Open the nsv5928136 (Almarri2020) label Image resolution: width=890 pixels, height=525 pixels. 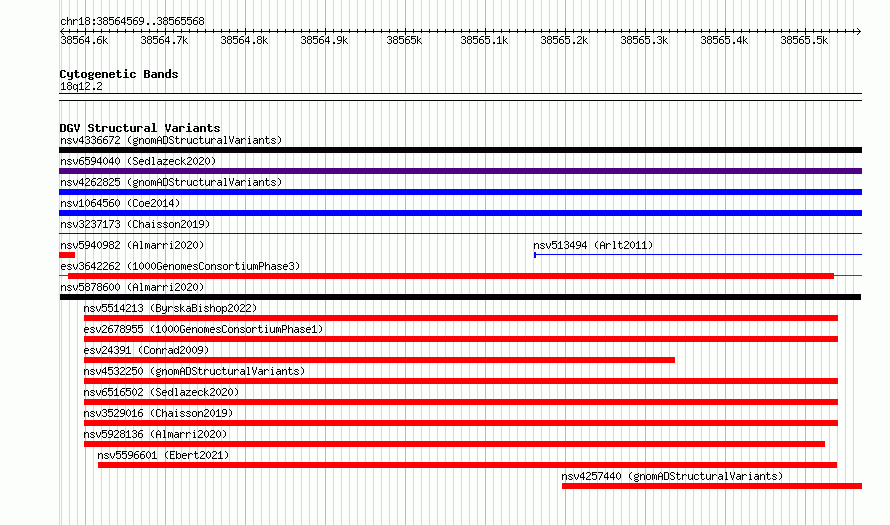click(156, 434)
